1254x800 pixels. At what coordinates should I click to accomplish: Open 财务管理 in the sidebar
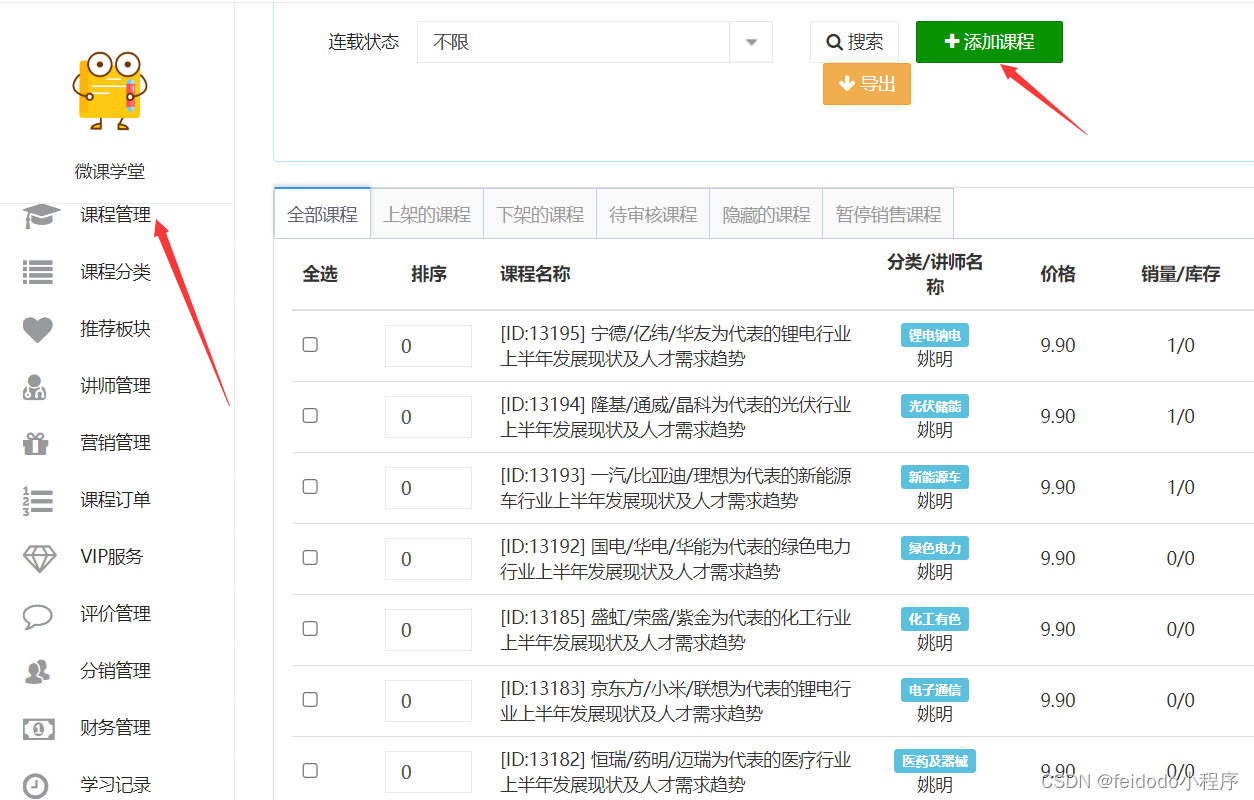116,728
